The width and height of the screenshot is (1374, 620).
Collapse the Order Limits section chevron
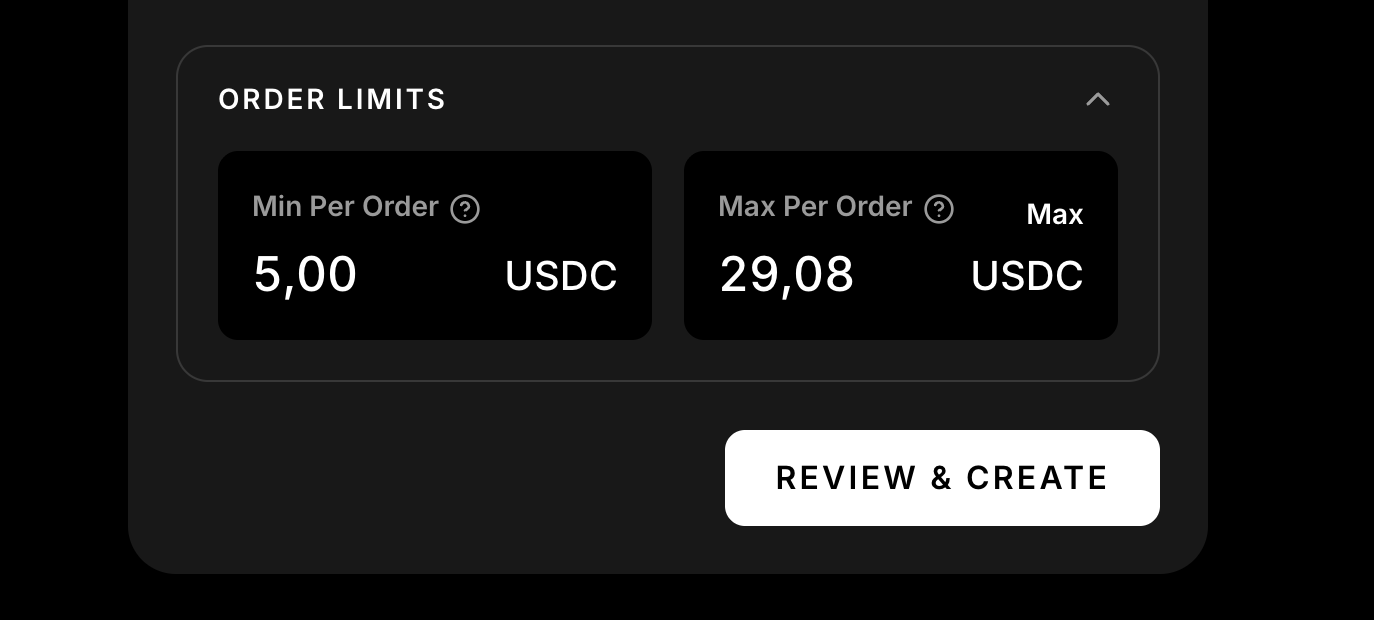[x=1098, y=99]
